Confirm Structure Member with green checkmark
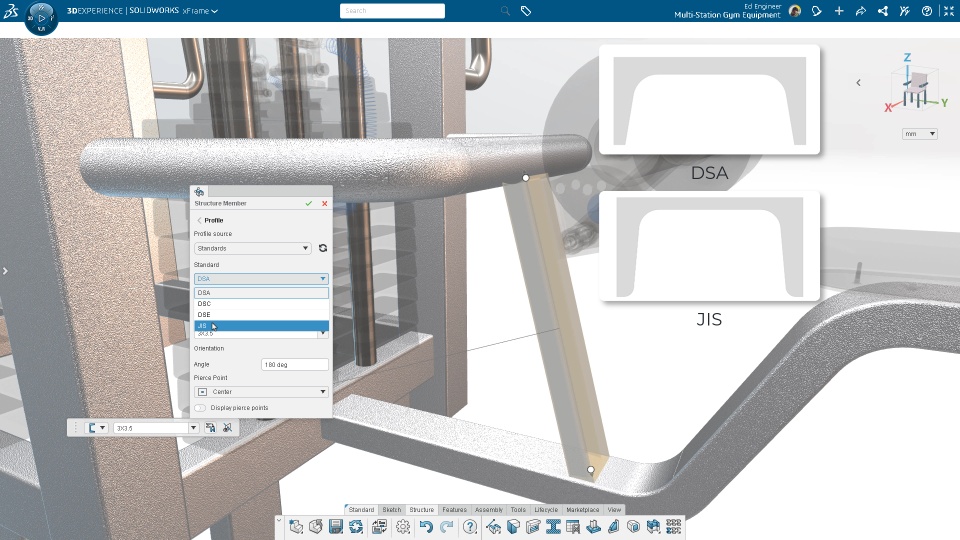The height and width of the screenshot is (540, 960). [x=309, y=203]
